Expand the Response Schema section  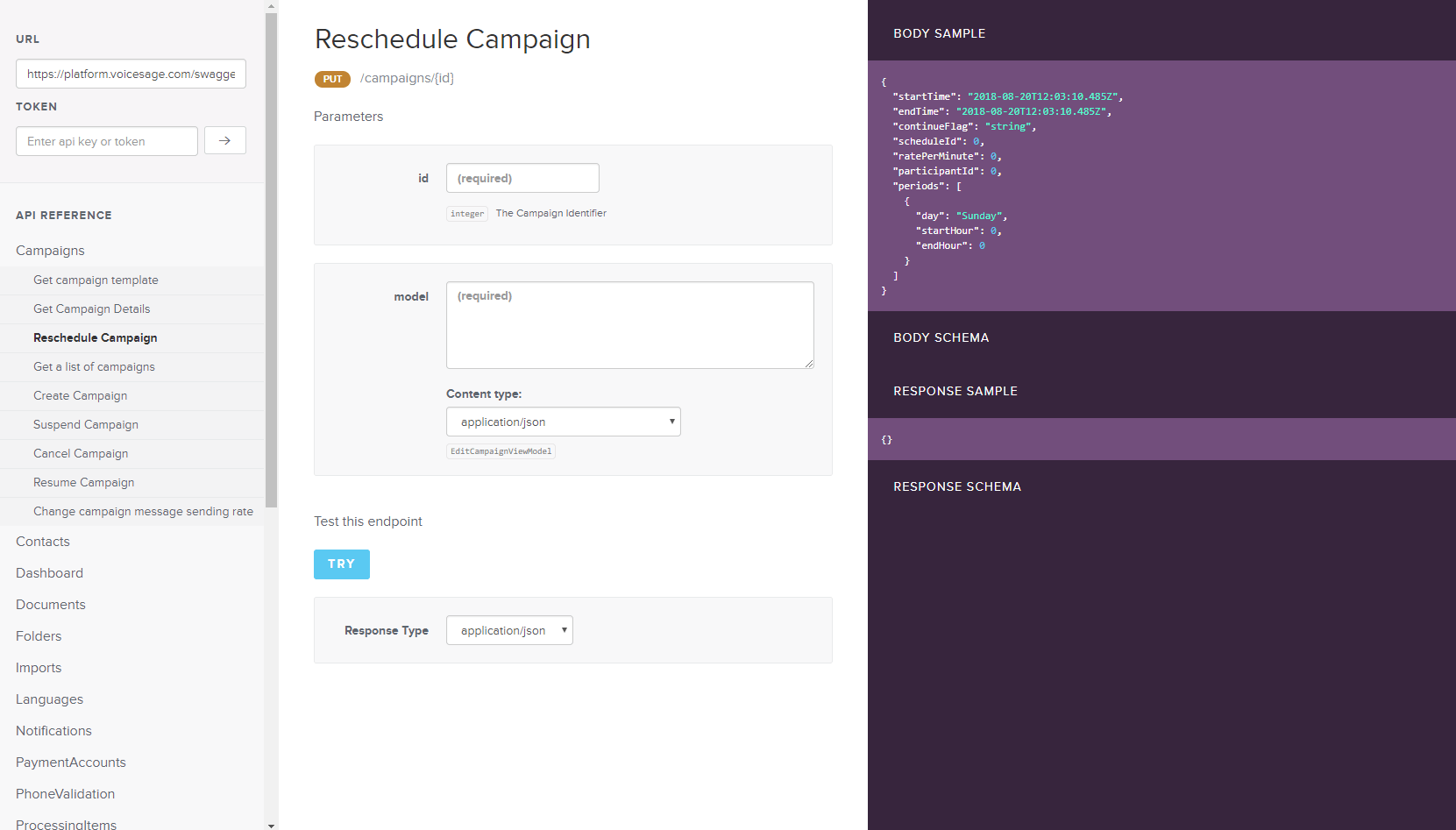957,486
